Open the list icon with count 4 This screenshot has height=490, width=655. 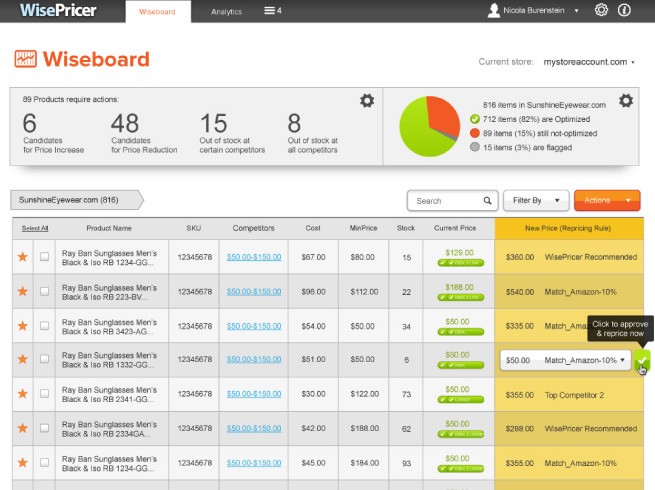(272, 10)
